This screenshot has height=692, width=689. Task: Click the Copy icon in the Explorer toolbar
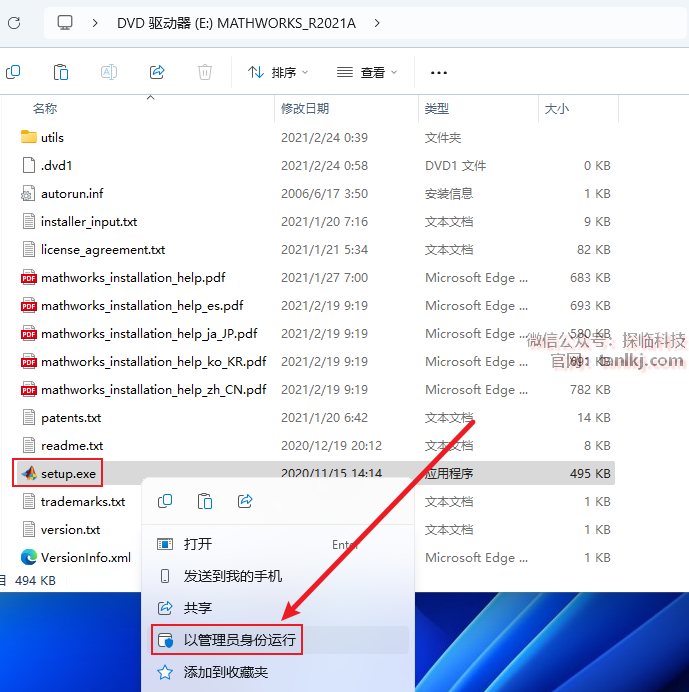click(x=13, y=72)
